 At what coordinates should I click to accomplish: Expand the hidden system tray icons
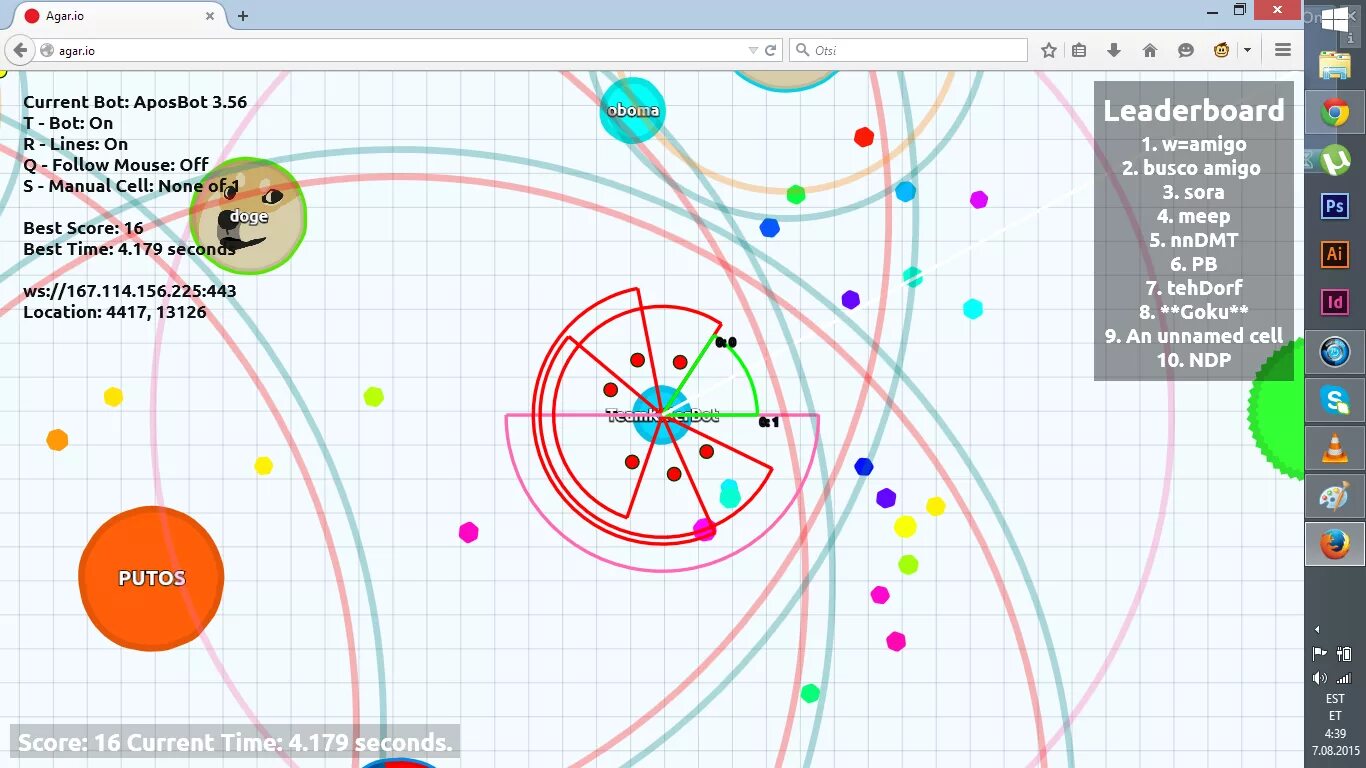pos(1317,629)
